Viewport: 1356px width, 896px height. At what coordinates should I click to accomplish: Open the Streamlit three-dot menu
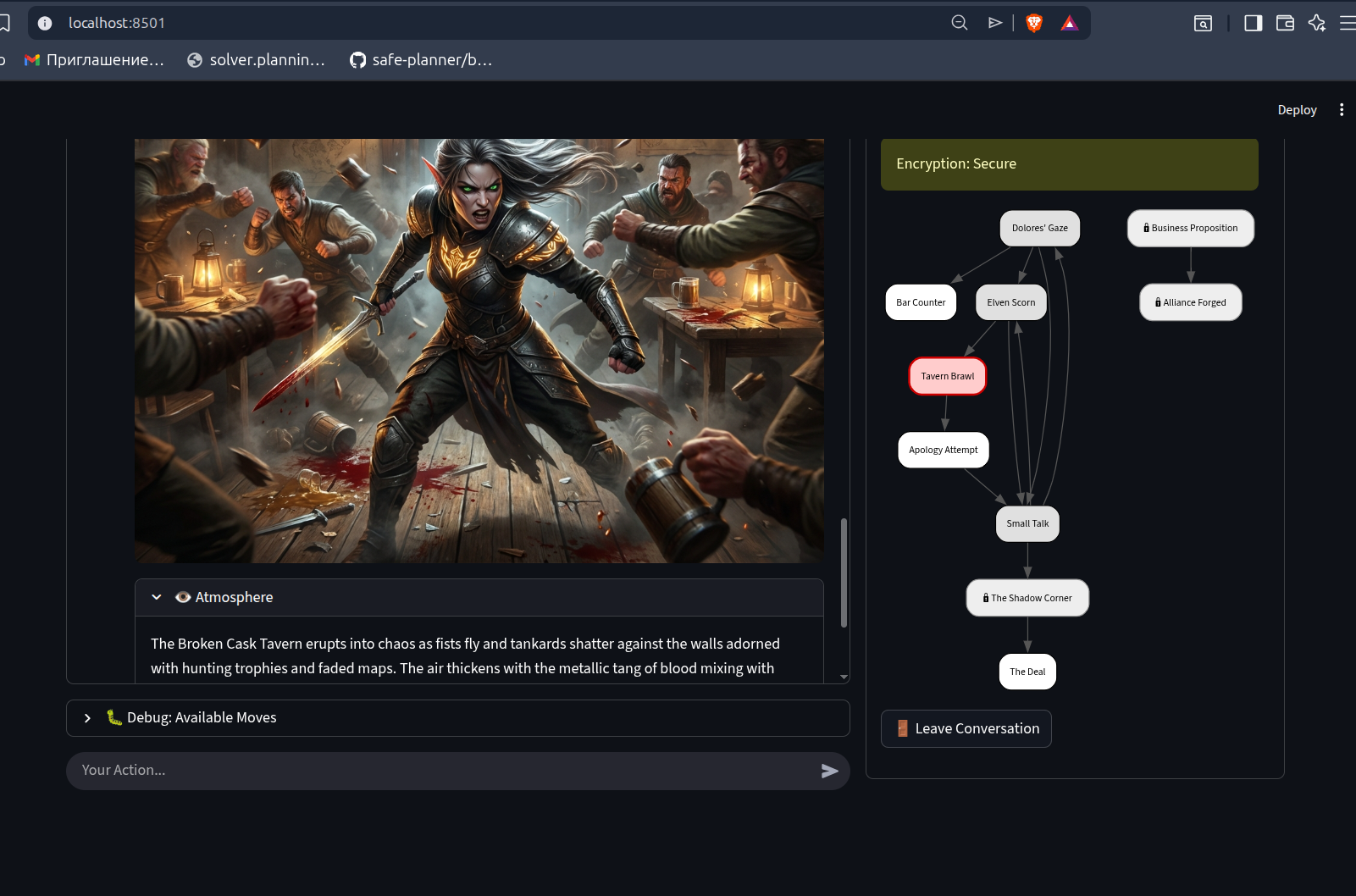coord(1342,110)
